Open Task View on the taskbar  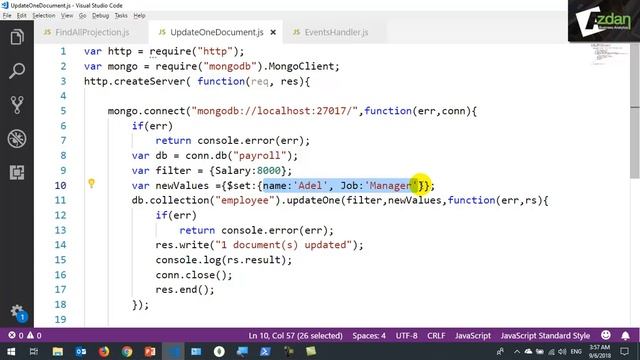tap(34, 351)
